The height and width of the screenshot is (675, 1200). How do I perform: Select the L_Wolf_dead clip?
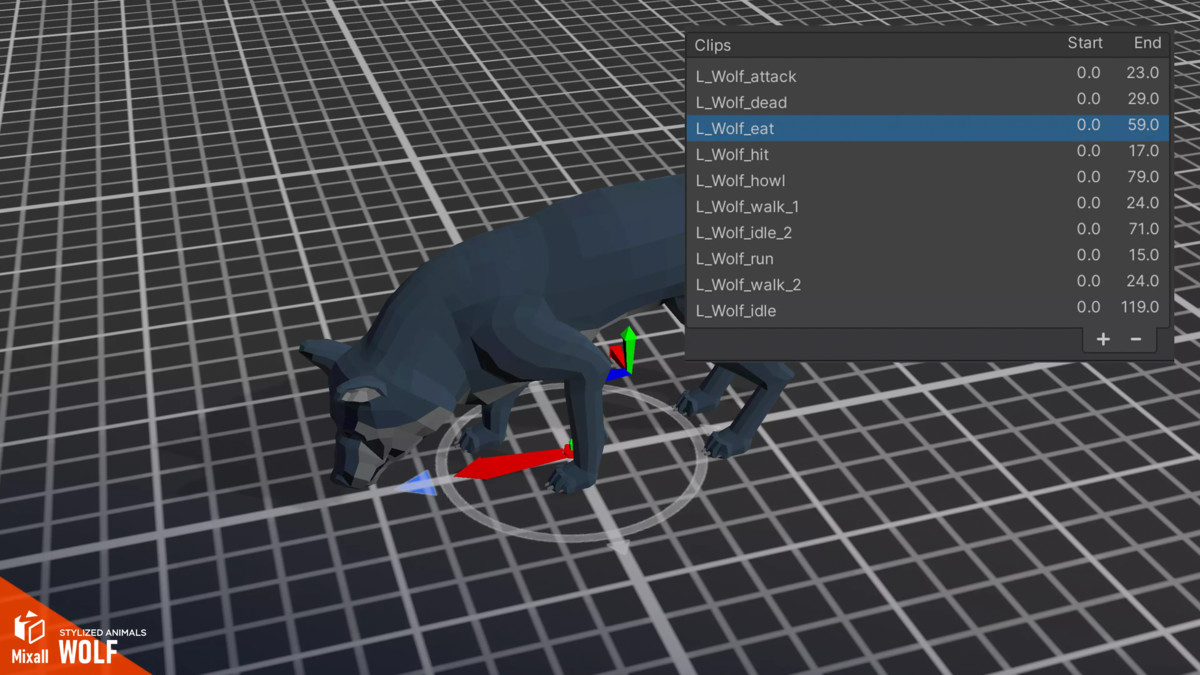(x=928, y=102)
